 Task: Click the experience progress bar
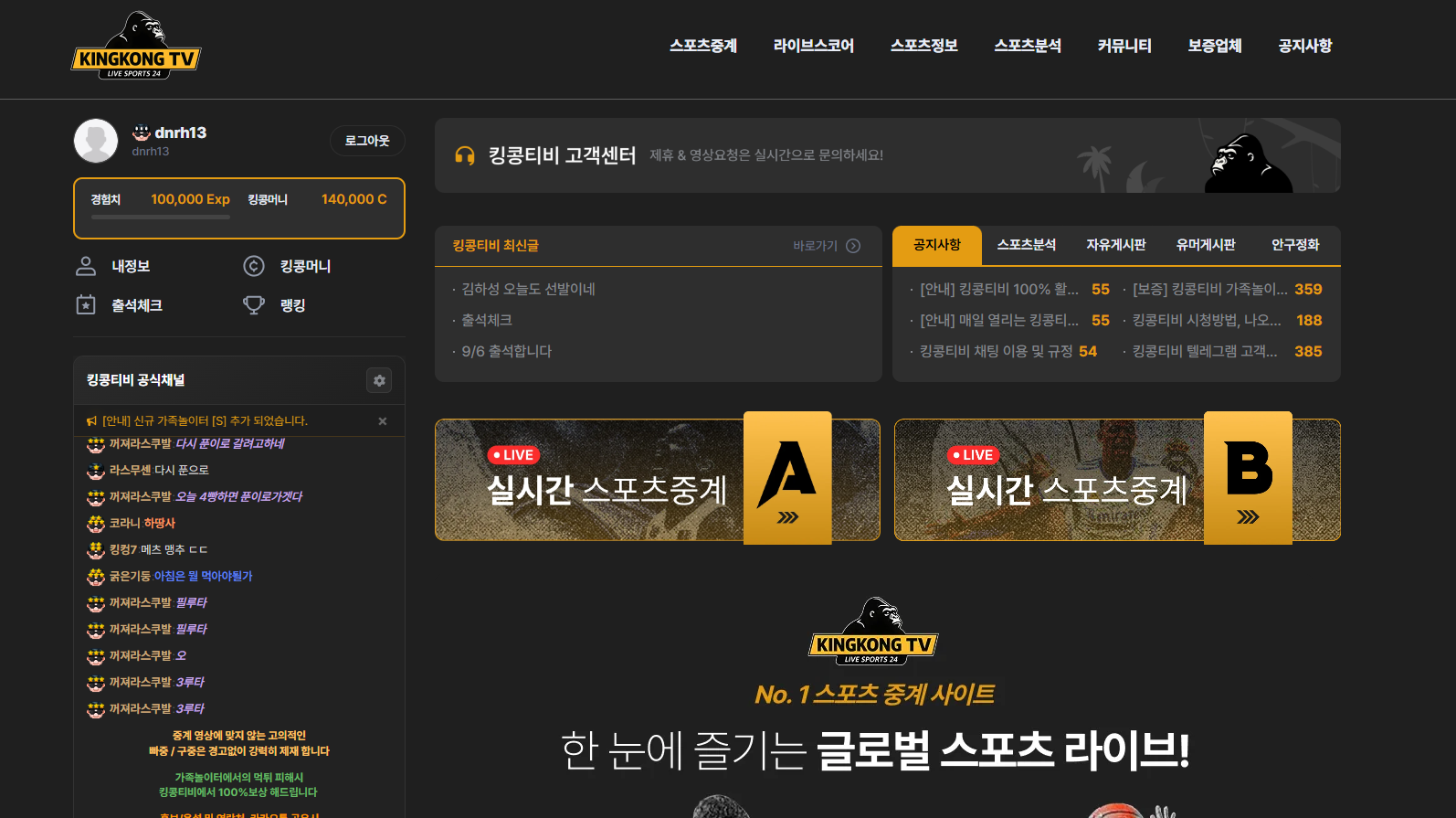point(161,218)
